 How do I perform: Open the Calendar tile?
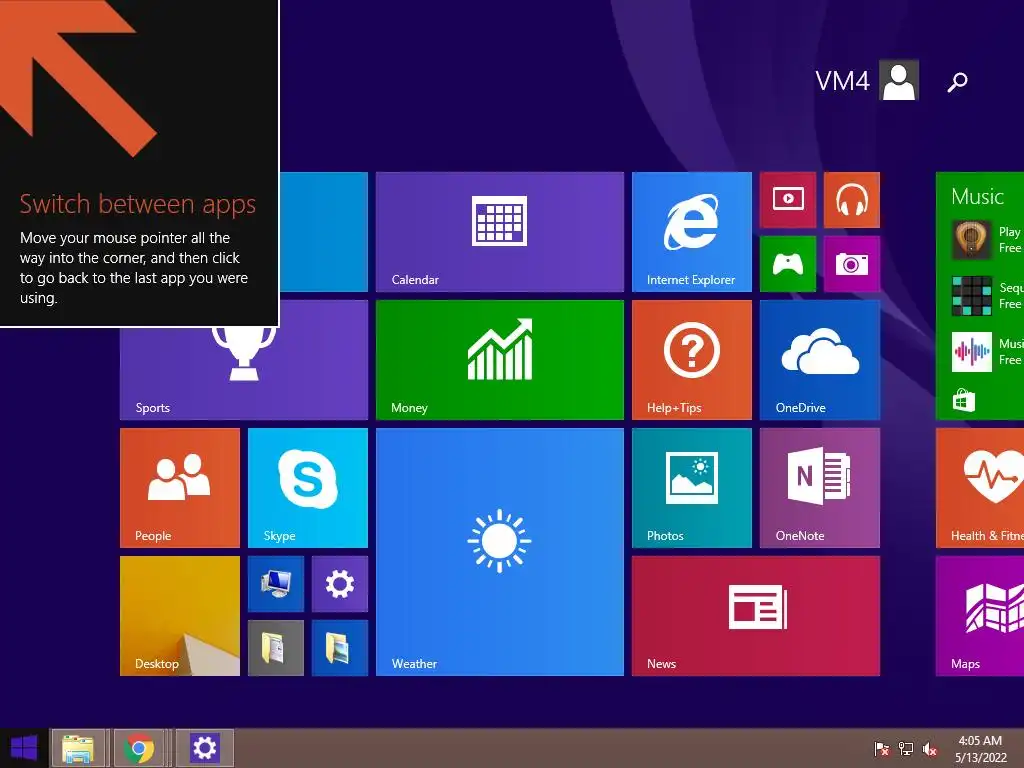pyautogui.click(x=500, y=232)
